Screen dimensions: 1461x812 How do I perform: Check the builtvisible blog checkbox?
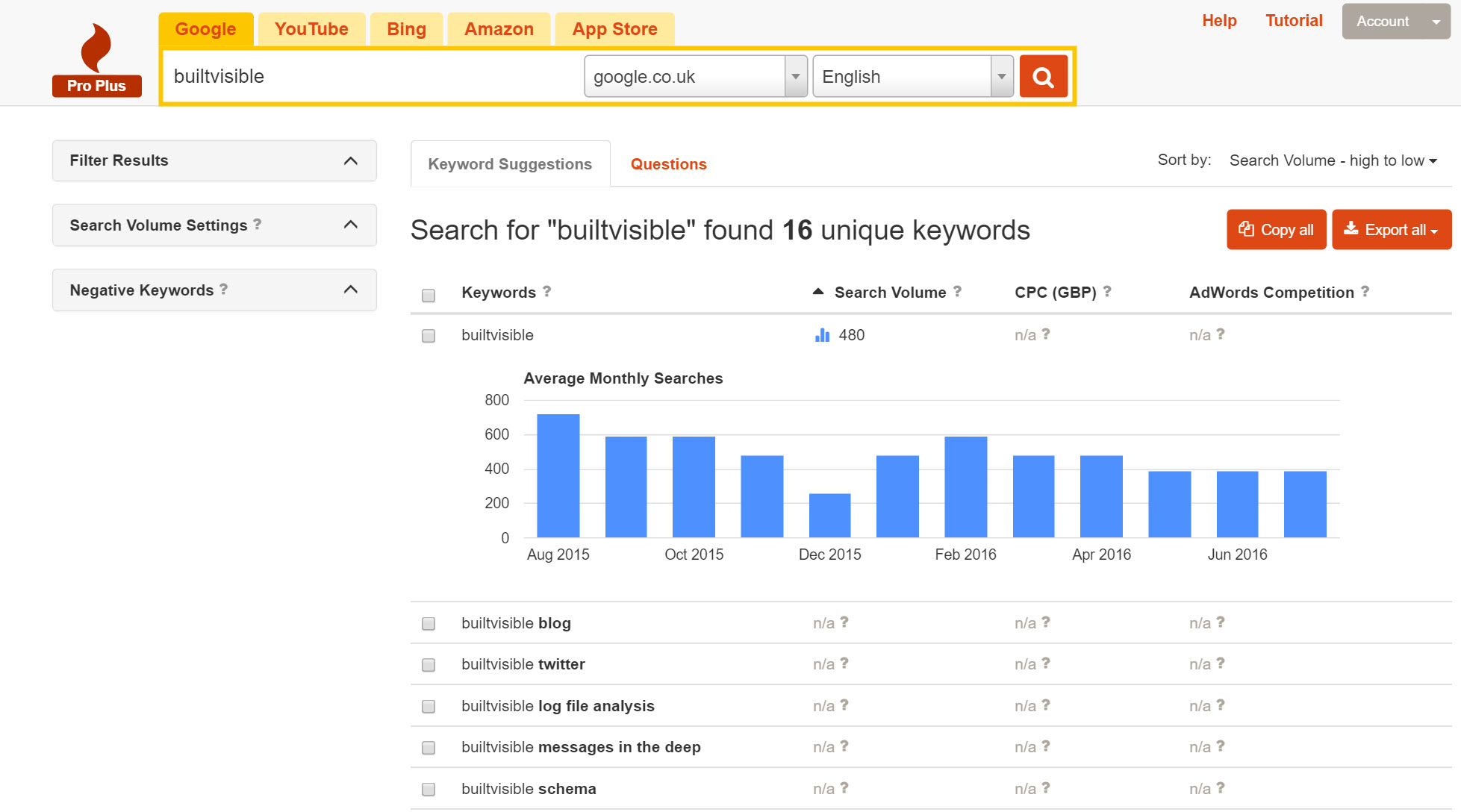click(429, 624)
